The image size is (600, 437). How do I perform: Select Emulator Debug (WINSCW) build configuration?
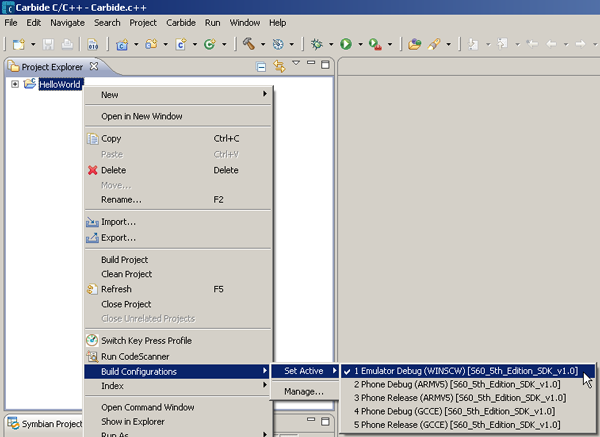[x=468, y=371]
